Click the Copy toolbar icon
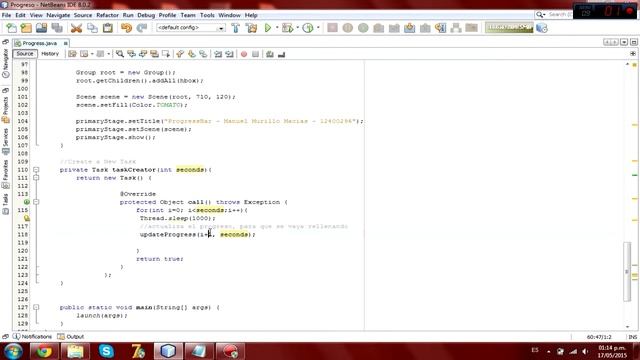The height and width of the screenshot is (360, 640). click(x=92, y=28)
